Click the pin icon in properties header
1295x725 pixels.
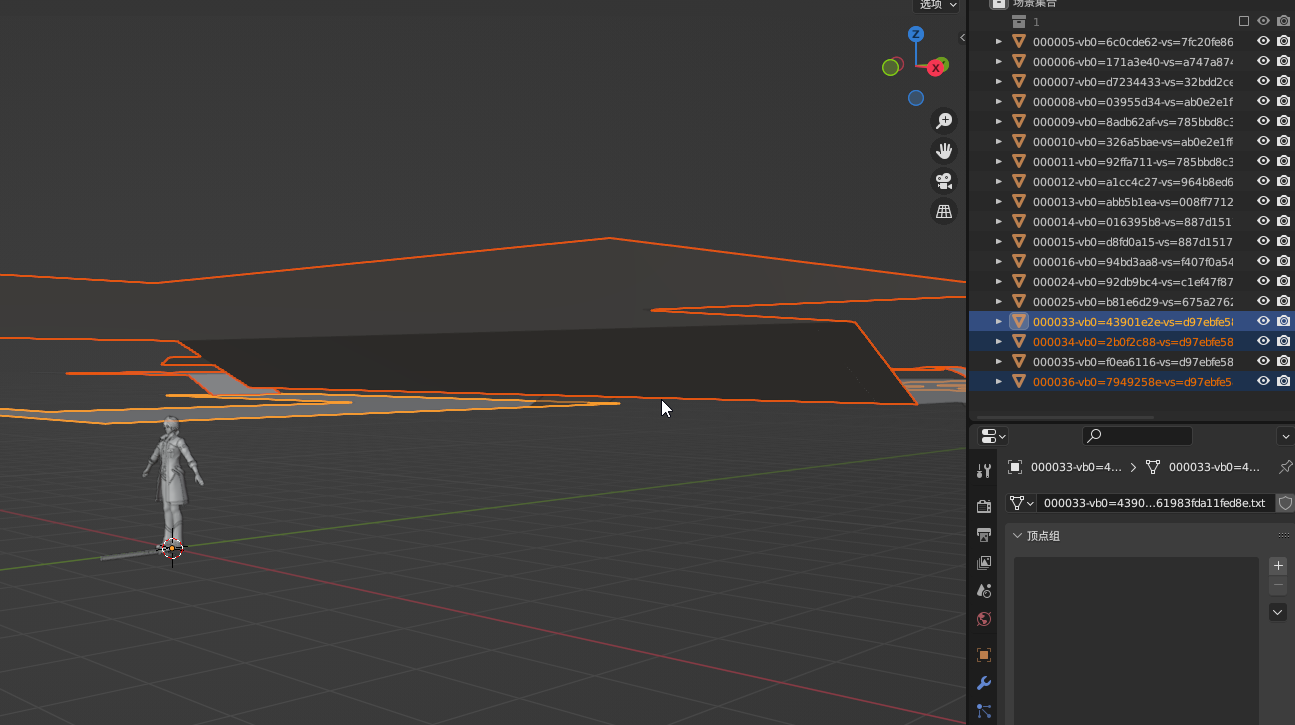[1285, 467]
